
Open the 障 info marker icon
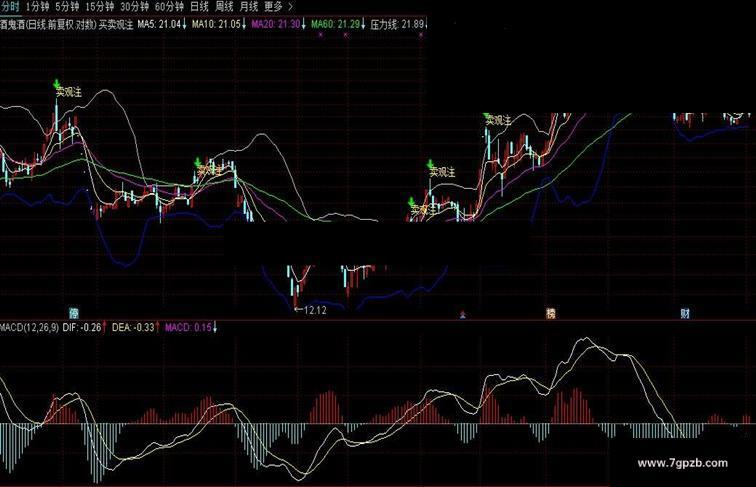[x=74, y=313]
